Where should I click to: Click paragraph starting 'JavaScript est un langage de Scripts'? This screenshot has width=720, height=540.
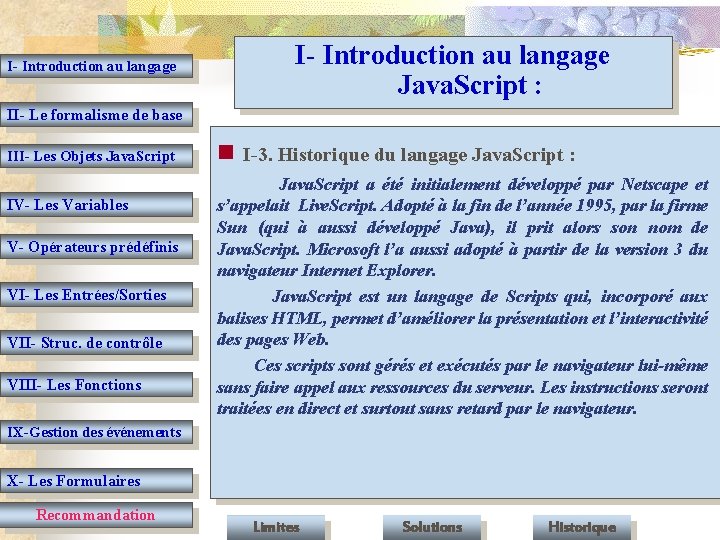pos(462,318)
